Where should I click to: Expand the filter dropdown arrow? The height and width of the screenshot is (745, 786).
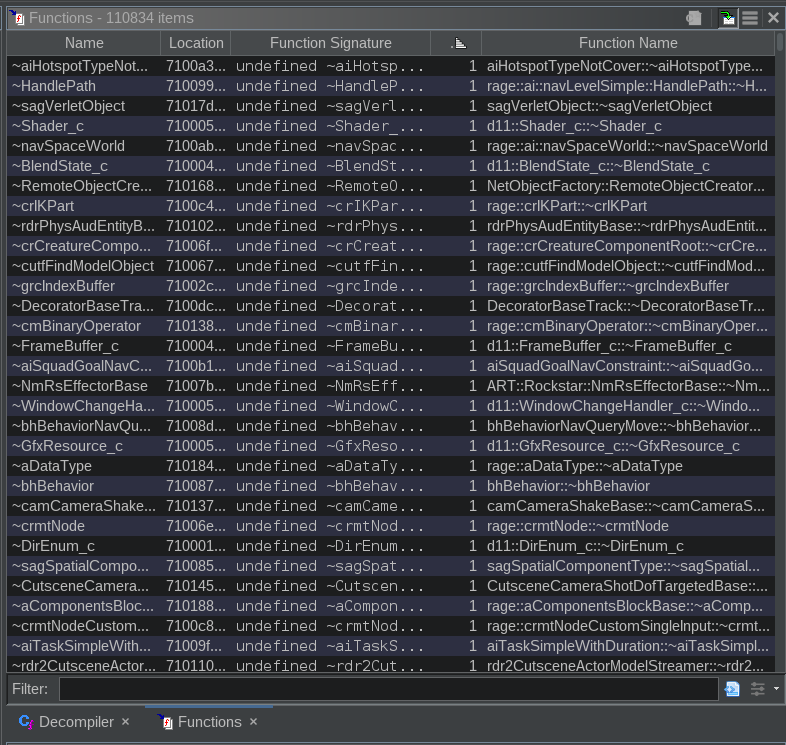pos(776,689)
